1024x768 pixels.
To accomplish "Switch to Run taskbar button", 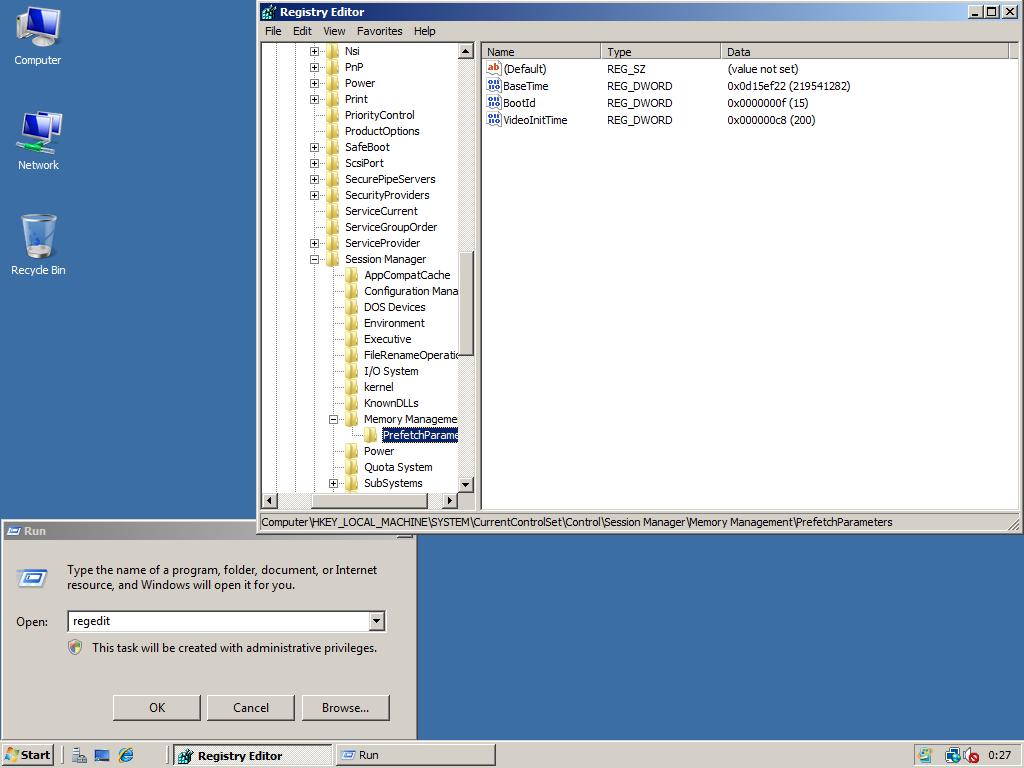I will [415, 756].
